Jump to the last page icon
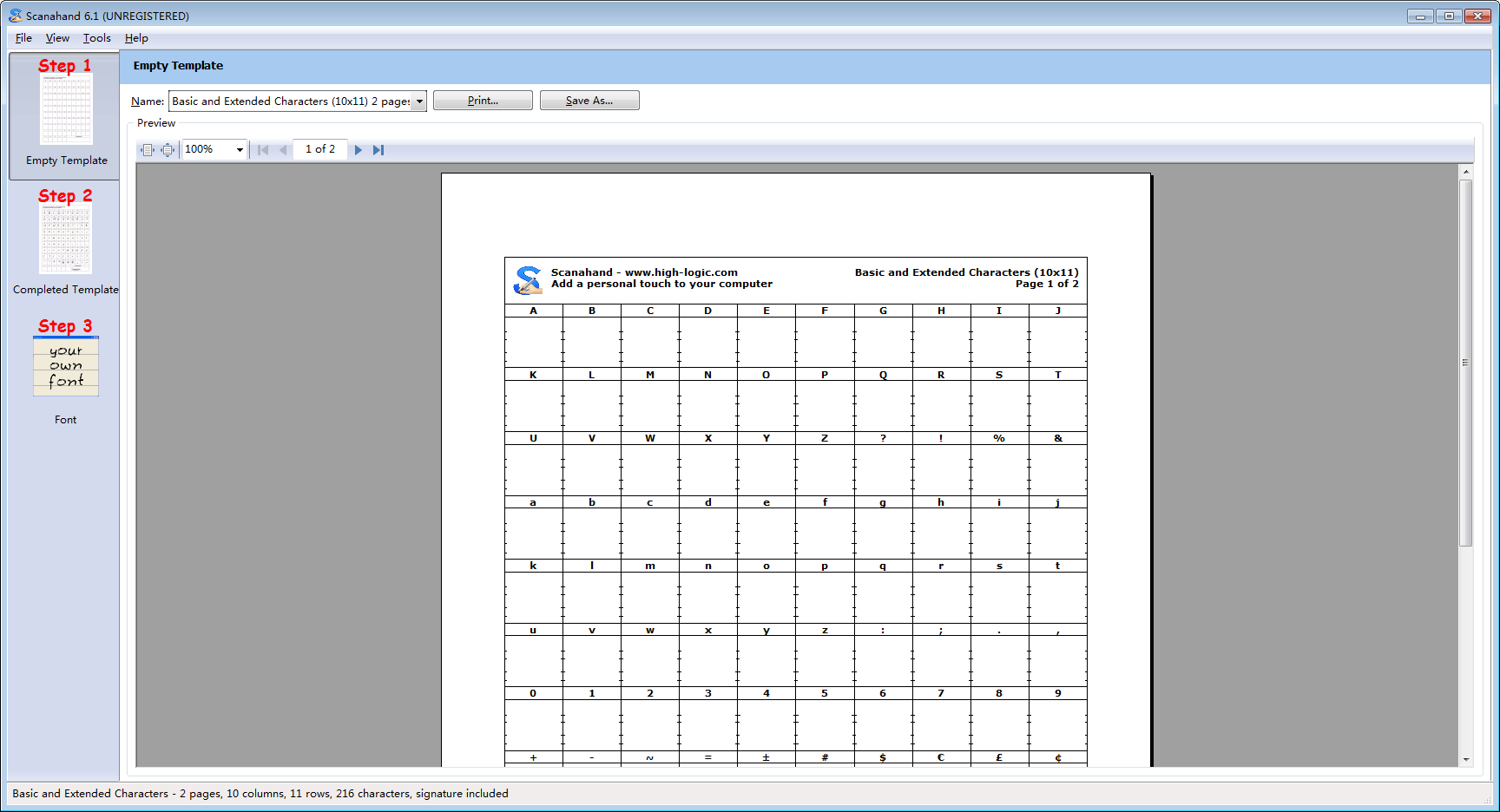Image resolution: width=1500 pixels, height=812 pixels. tap(378, 150)
